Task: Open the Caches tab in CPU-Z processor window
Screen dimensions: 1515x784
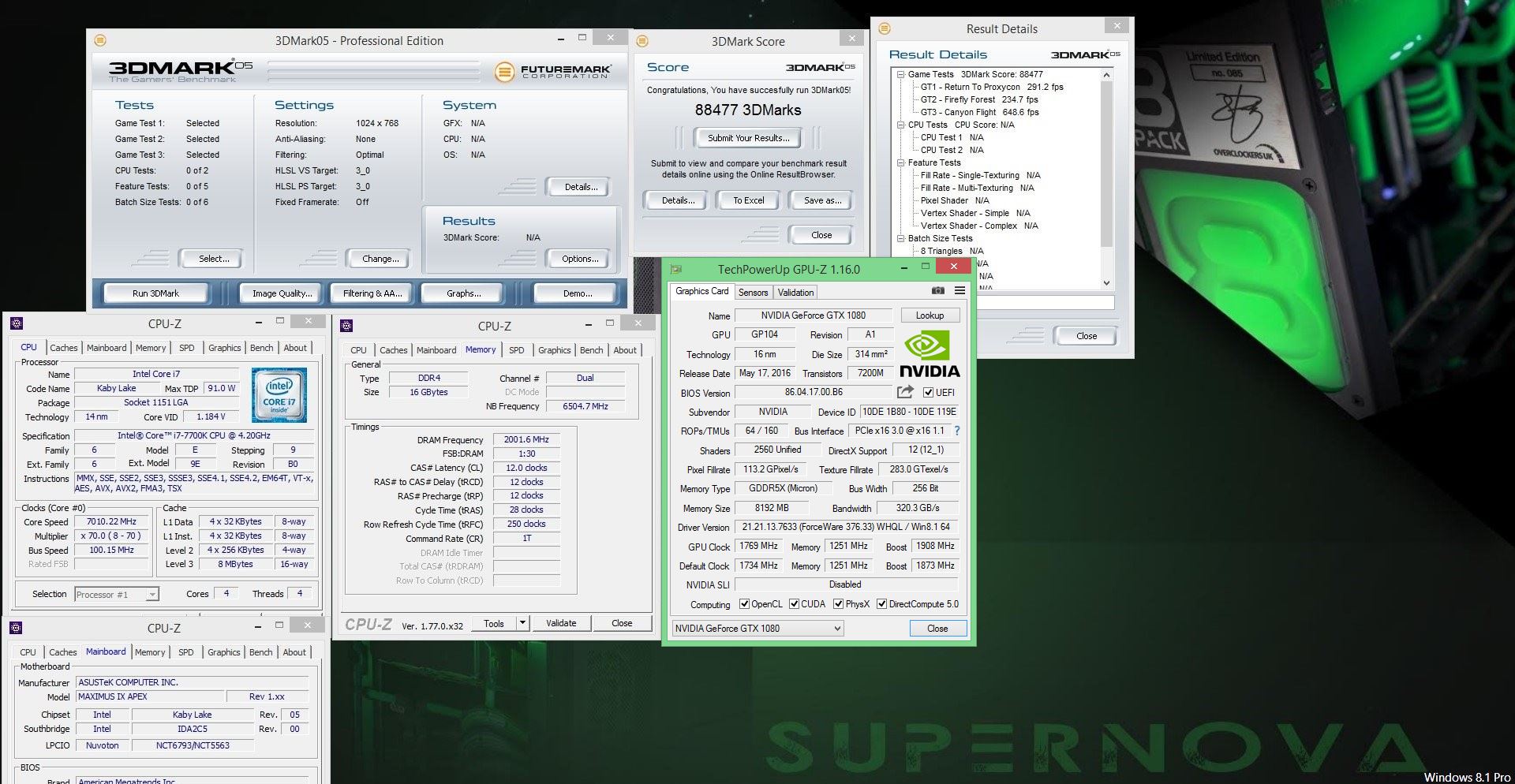Action: [64, 348]
